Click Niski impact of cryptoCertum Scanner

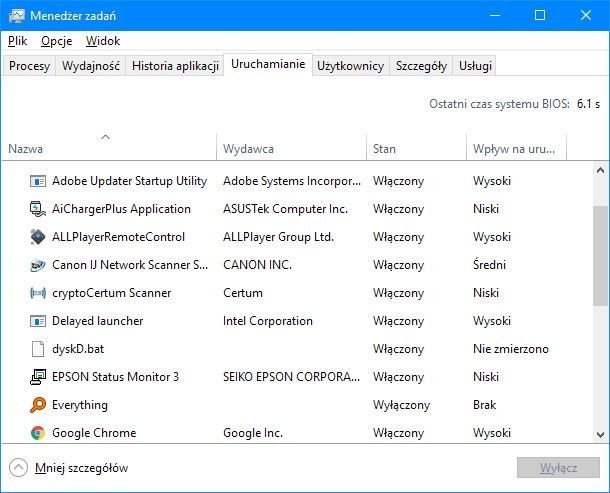tap(486, 293)
